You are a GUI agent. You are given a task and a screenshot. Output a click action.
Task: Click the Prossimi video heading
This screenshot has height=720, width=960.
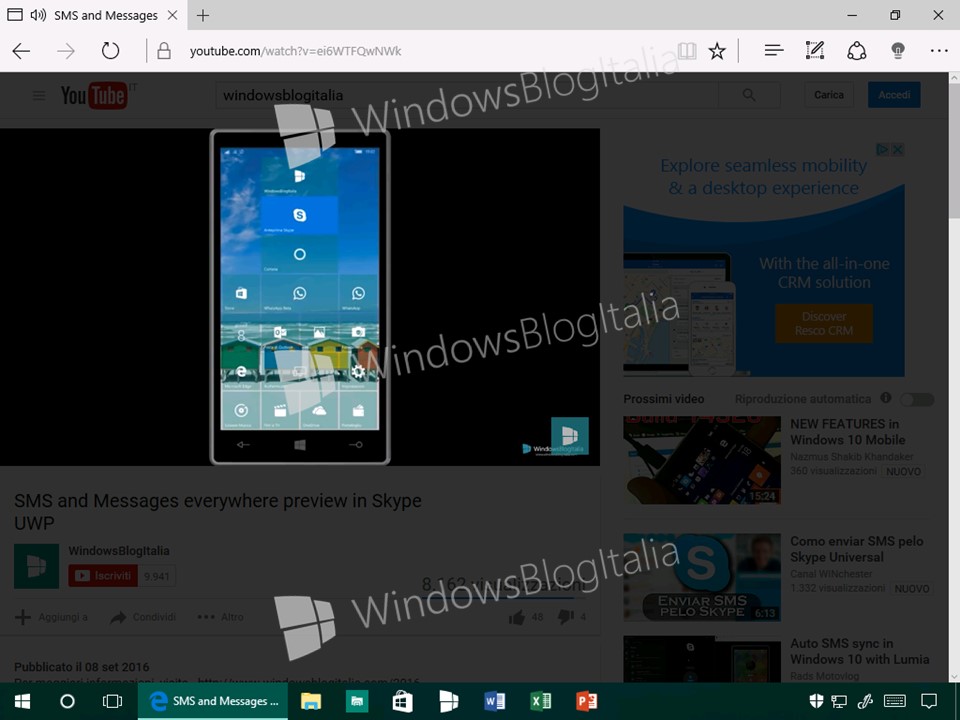coord(664,399)
